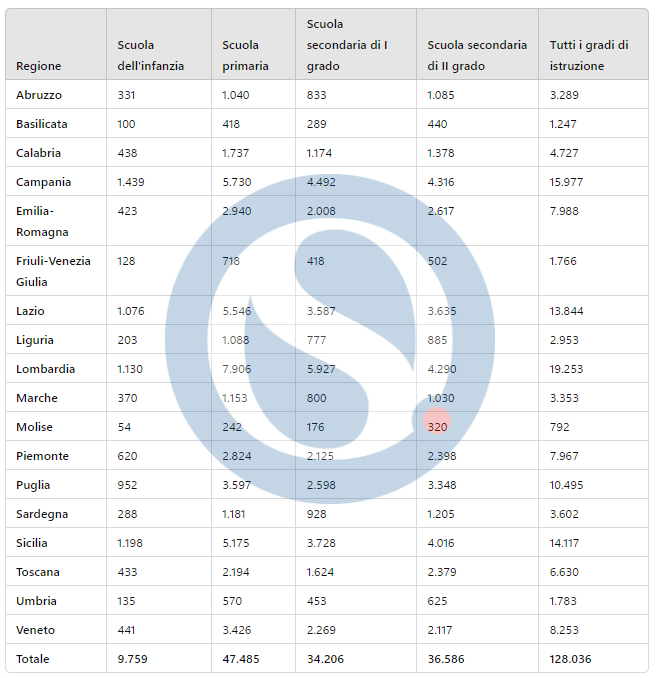Image resolution: width=659 pixels, height=678 pixels.
Task: Click Sicilia's infanzia value 1.198
Action: (133, 543)
